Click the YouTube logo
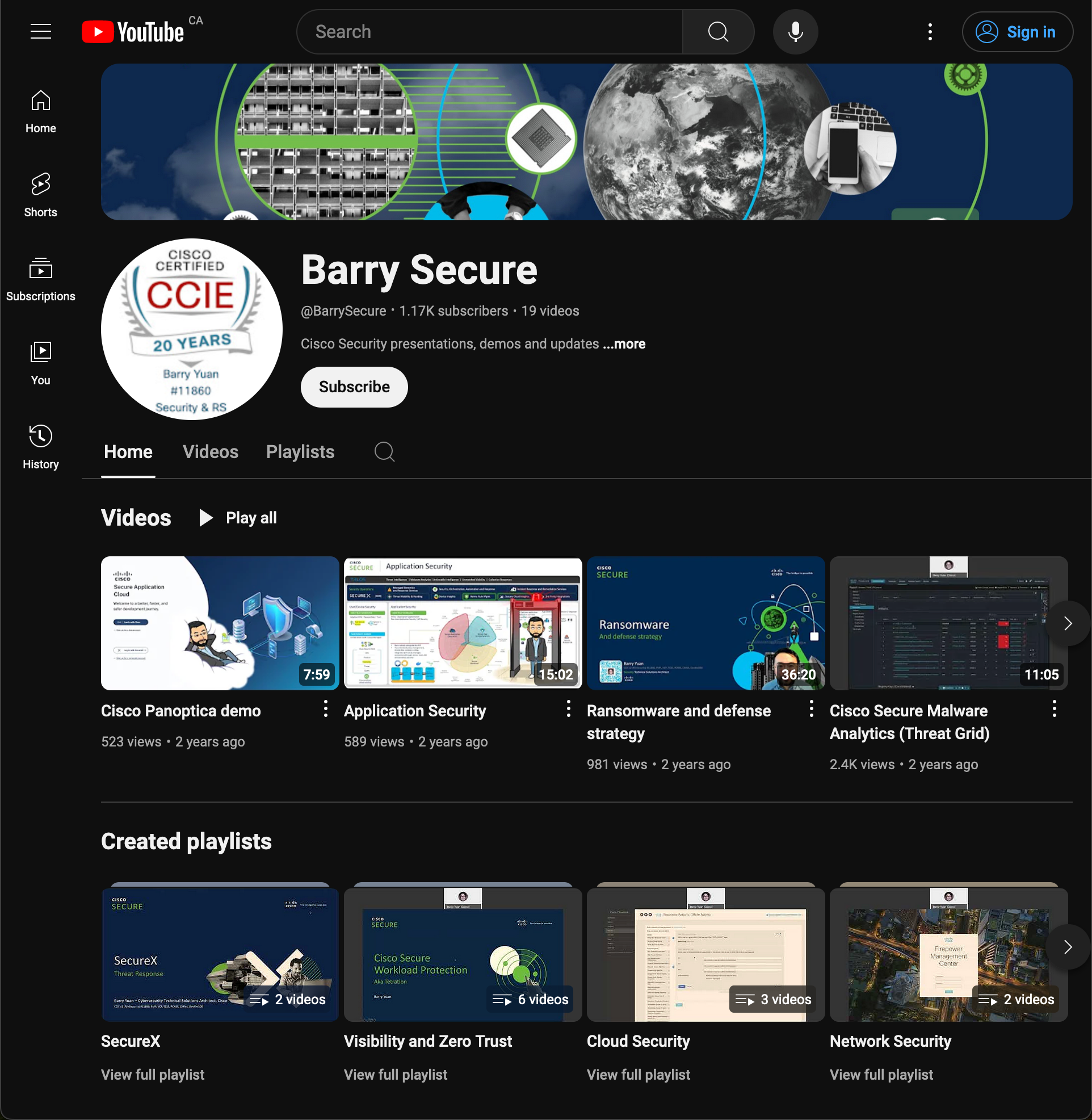The image size is (1092, 1120). click(133, 32)
